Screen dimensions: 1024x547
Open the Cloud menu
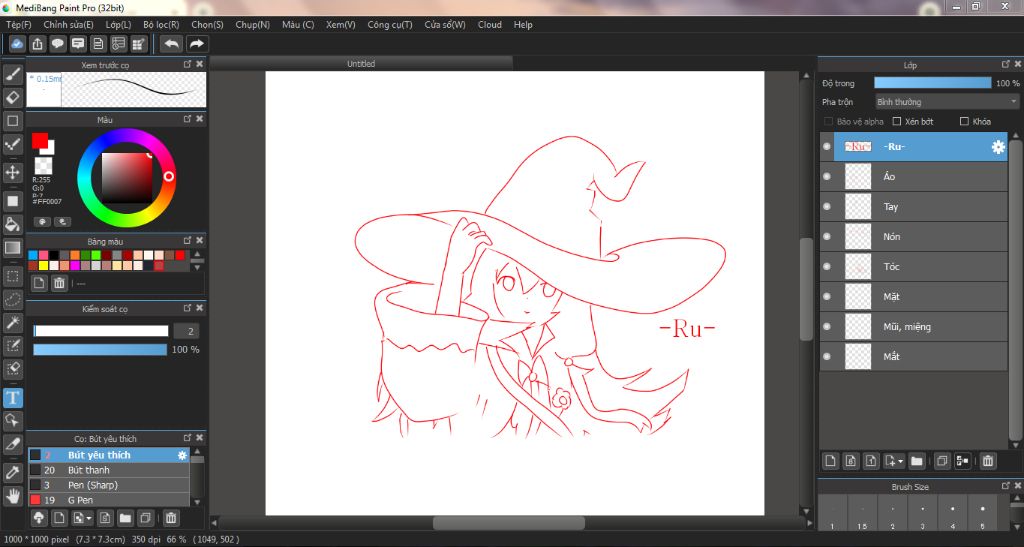pyautogui.click(x=490, y=24)
